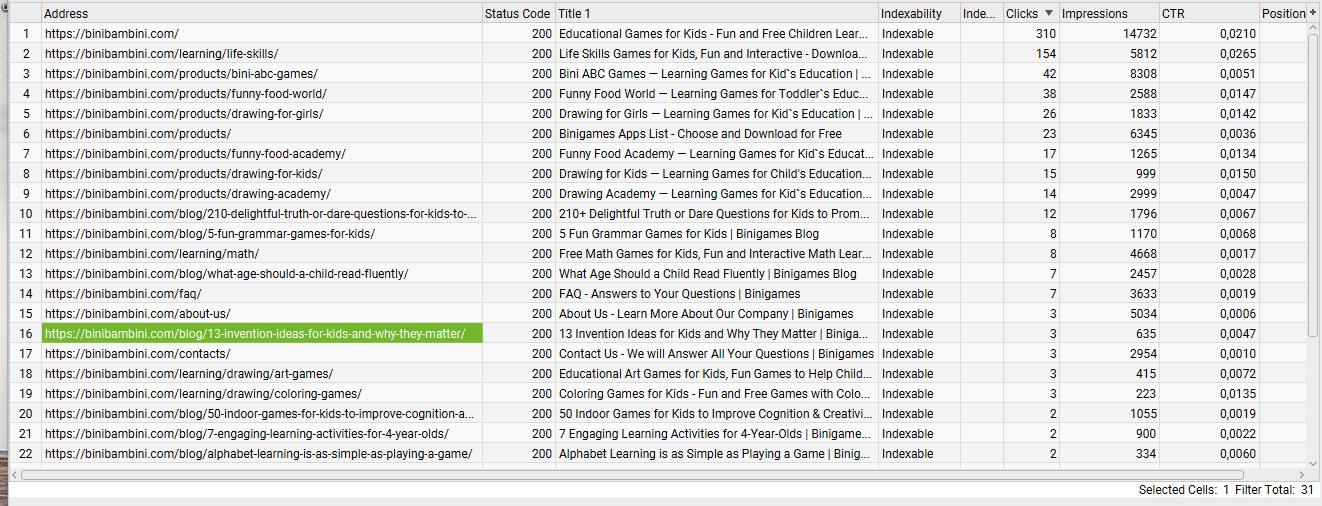Select the 210-delightful-truth-or-dare blog address

point(261,214)
